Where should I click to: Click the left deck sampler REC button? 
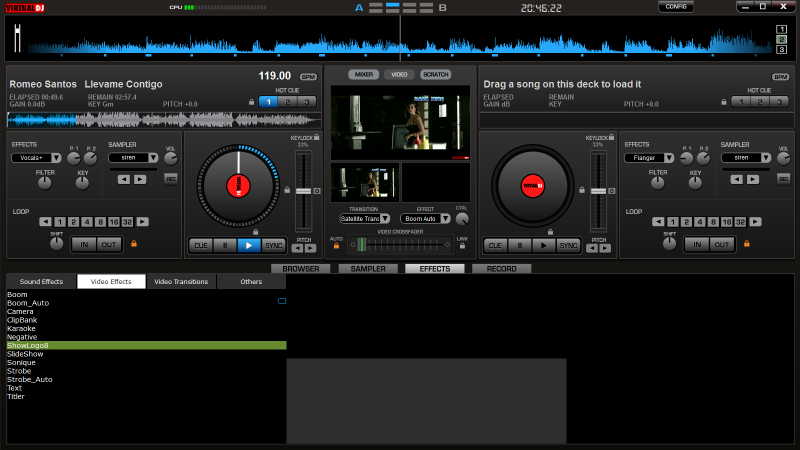[170, 179]
